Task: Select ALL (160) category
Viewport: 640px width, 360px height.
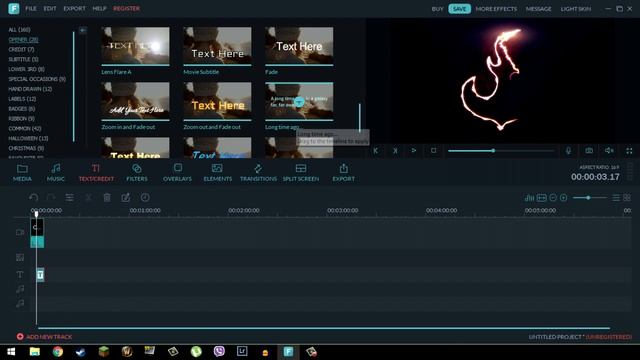Action: coord(19,30)
